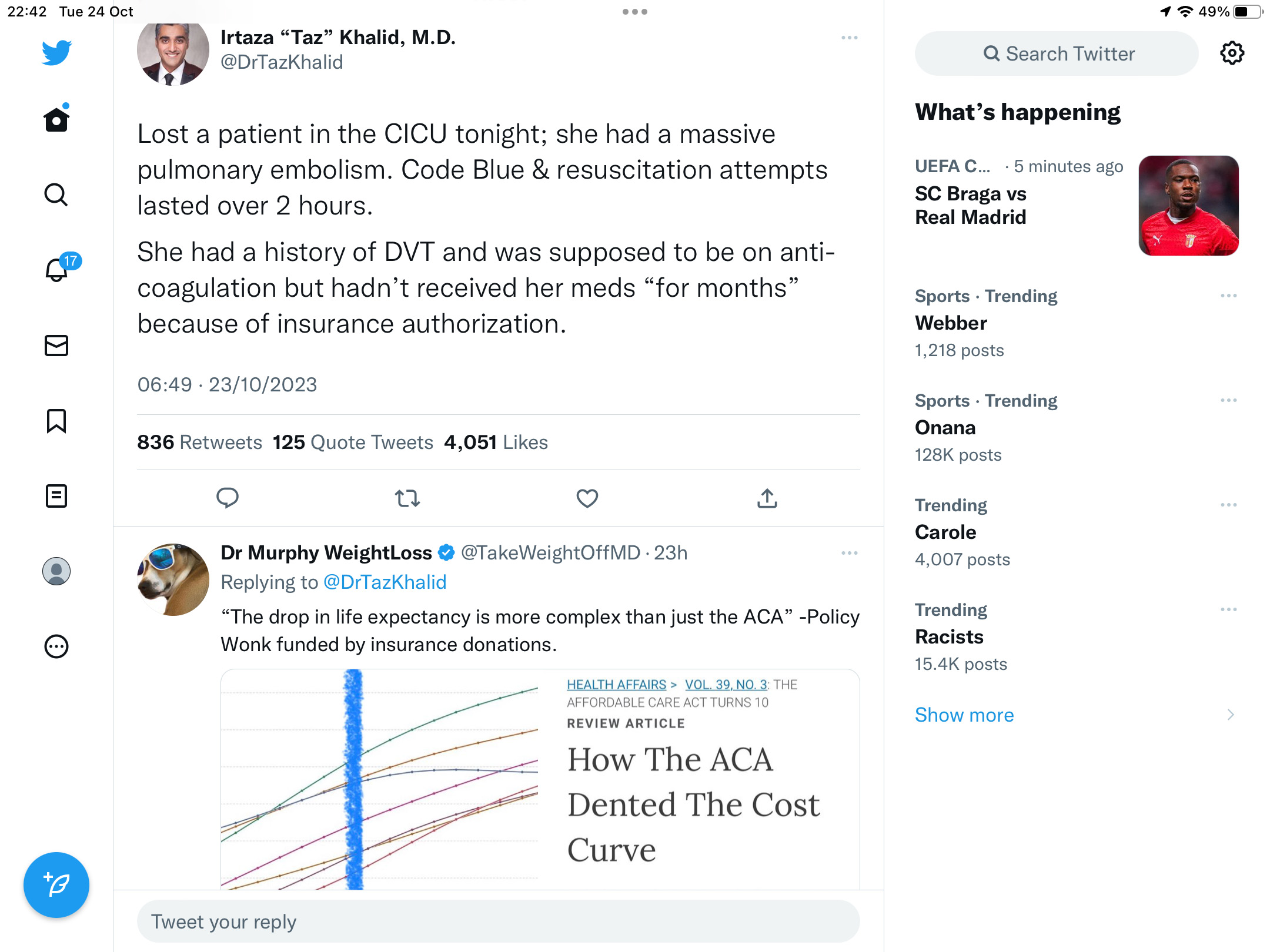1270x952 pixels.
Task: Open Messages envelope icon
Action: pos(56,346)
